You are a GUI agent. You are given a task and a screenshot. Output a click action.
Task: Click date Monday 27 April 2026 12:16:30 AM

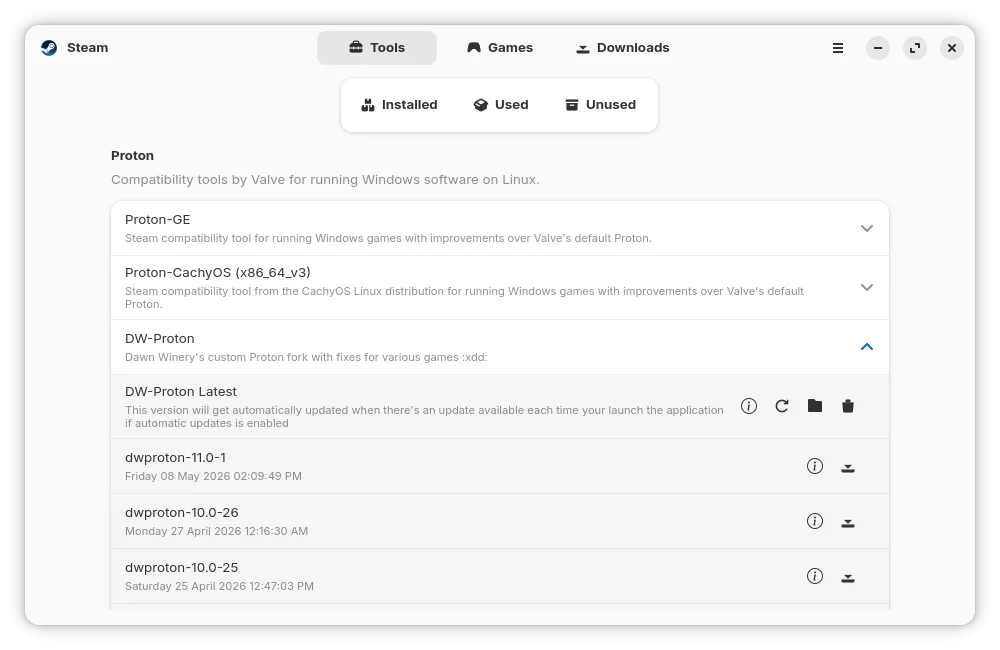click(x=216, y=531)
